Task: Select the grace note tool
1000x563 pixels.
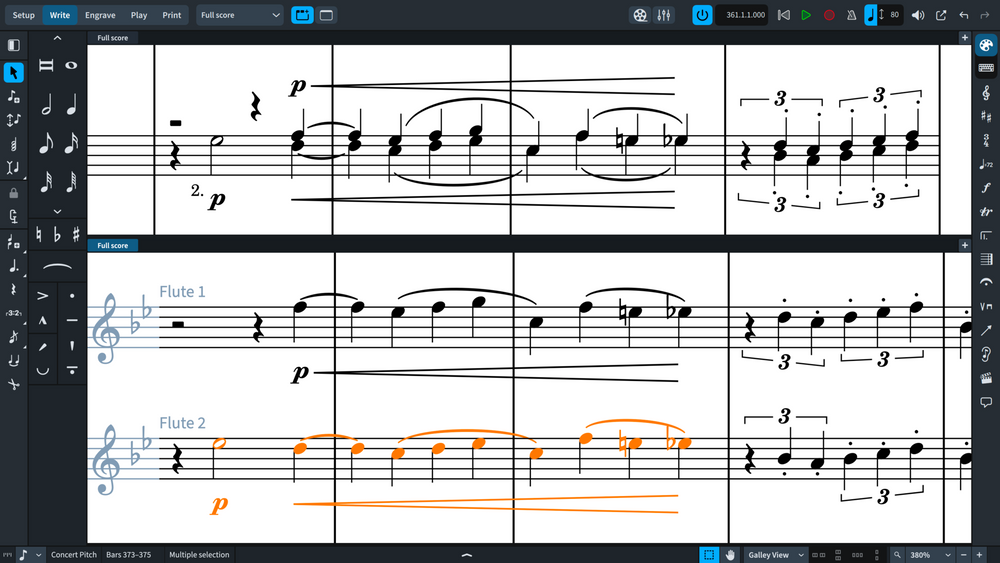Action: [x=13, y=337]
